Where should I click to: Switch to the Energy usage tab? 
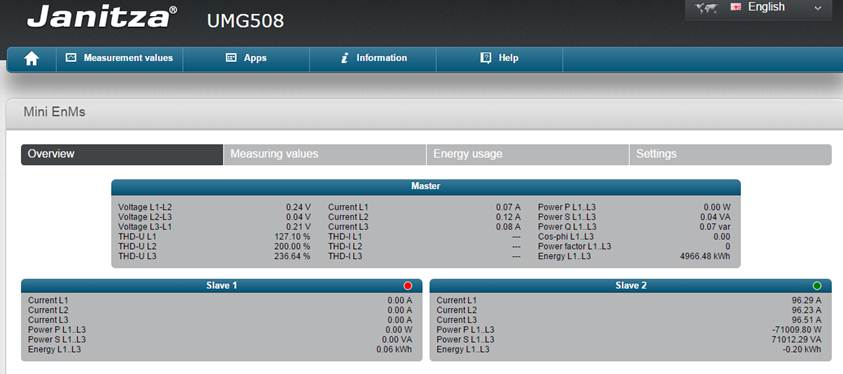527,154
